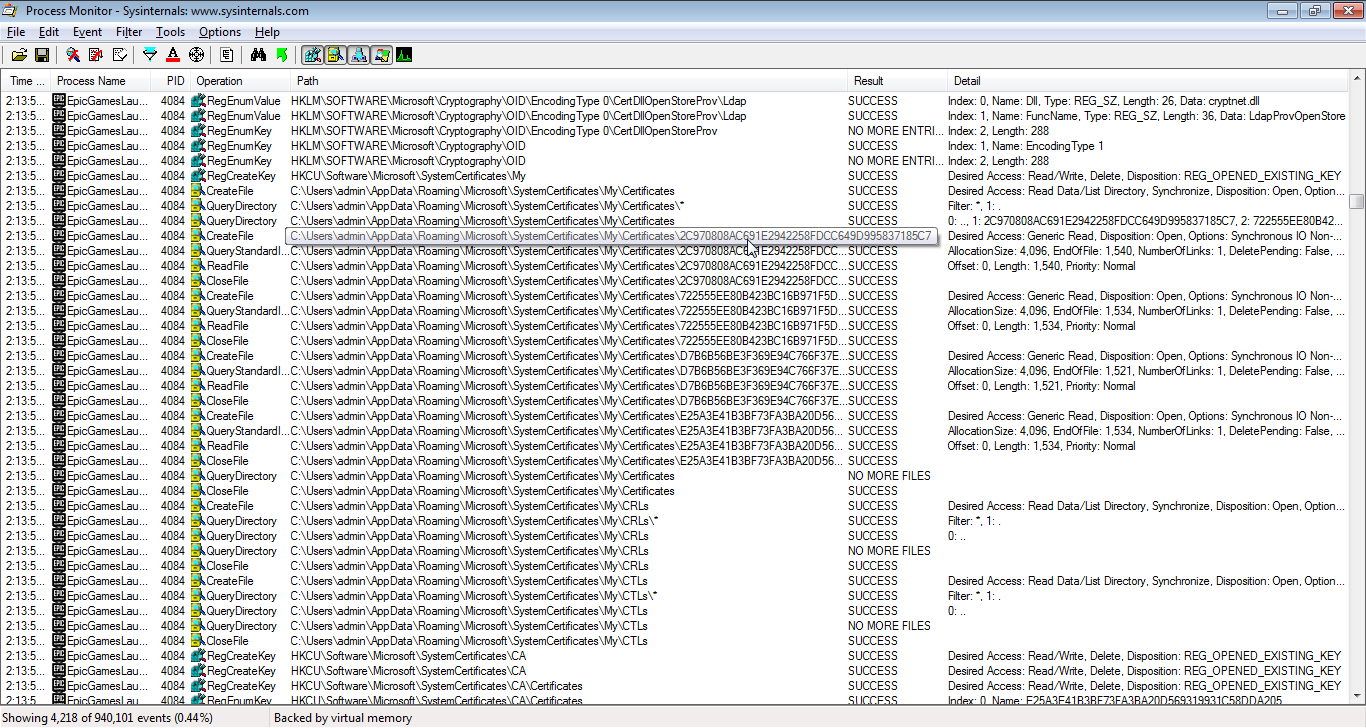Click the Save floppy disk toolbar icon

coord(42,55)
